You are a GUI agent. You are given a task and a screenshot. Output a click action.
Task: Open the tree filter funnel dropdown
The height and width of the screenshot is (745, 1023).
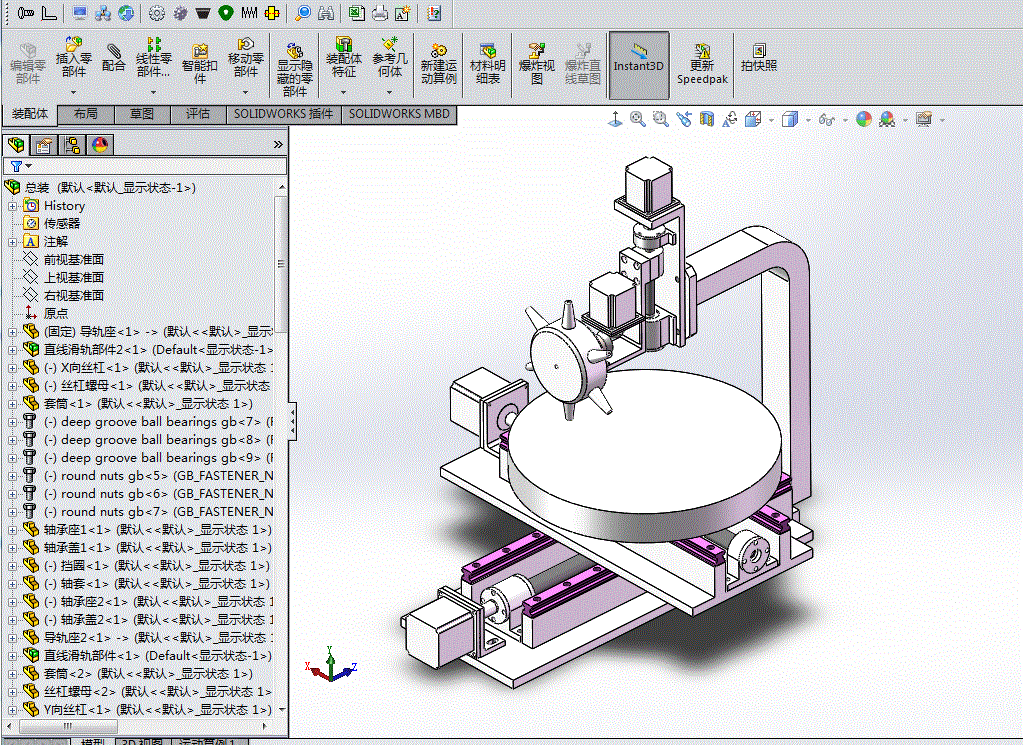click(21, 166)
